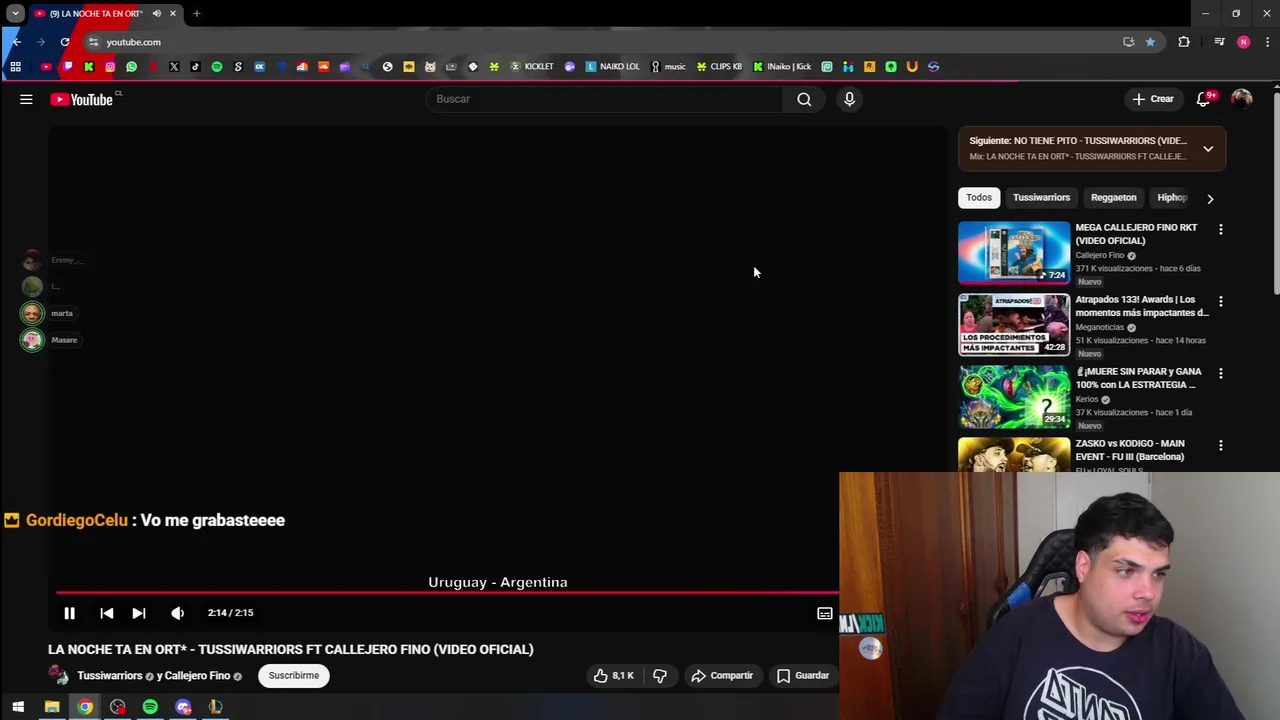Select the Tussiwarriors filter chip

coord(1041,198)
